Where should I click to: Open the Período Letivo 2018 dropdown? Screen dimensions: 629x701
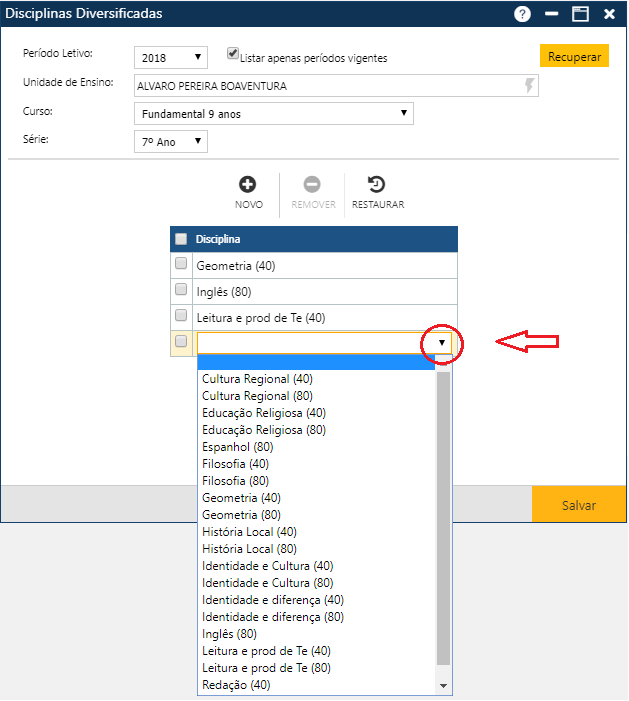pos(170,57)
